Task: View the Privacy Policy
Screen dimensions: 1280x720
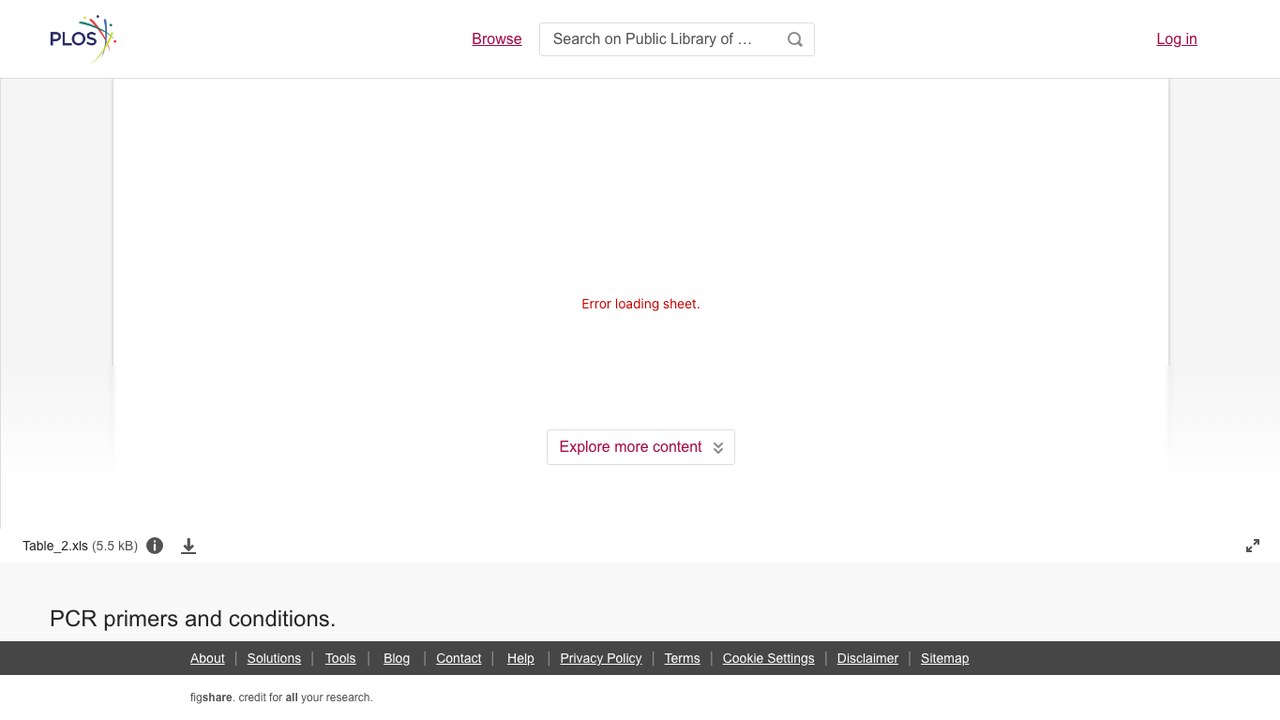Action: tap(601, 658)
